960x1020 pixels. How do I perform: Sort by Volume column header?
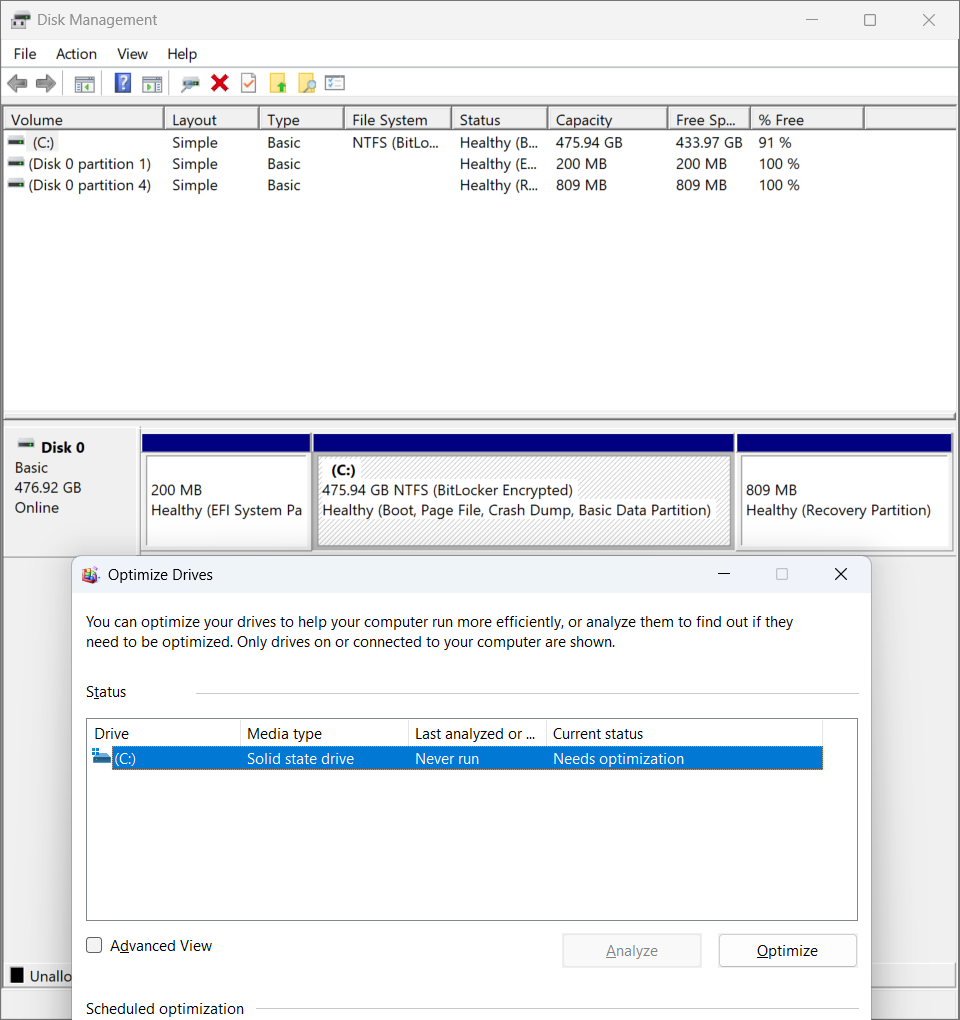coord(84,120)
